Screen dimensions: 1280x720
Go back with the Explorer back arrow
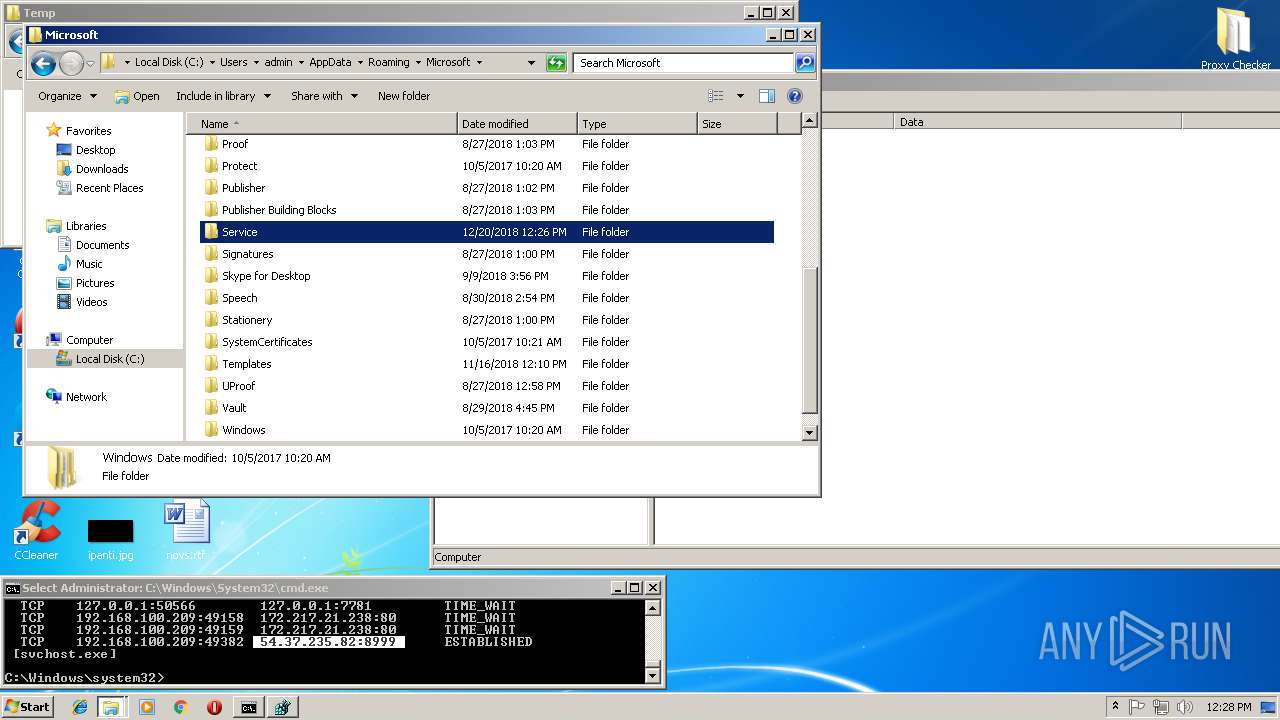43,63
